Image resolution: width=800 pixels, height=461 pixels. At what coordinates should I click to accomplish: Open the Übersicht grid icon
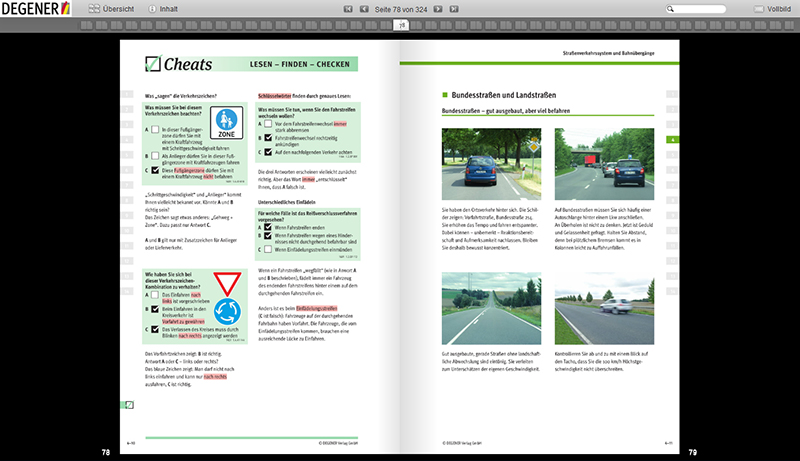click(x=94, y=9)
